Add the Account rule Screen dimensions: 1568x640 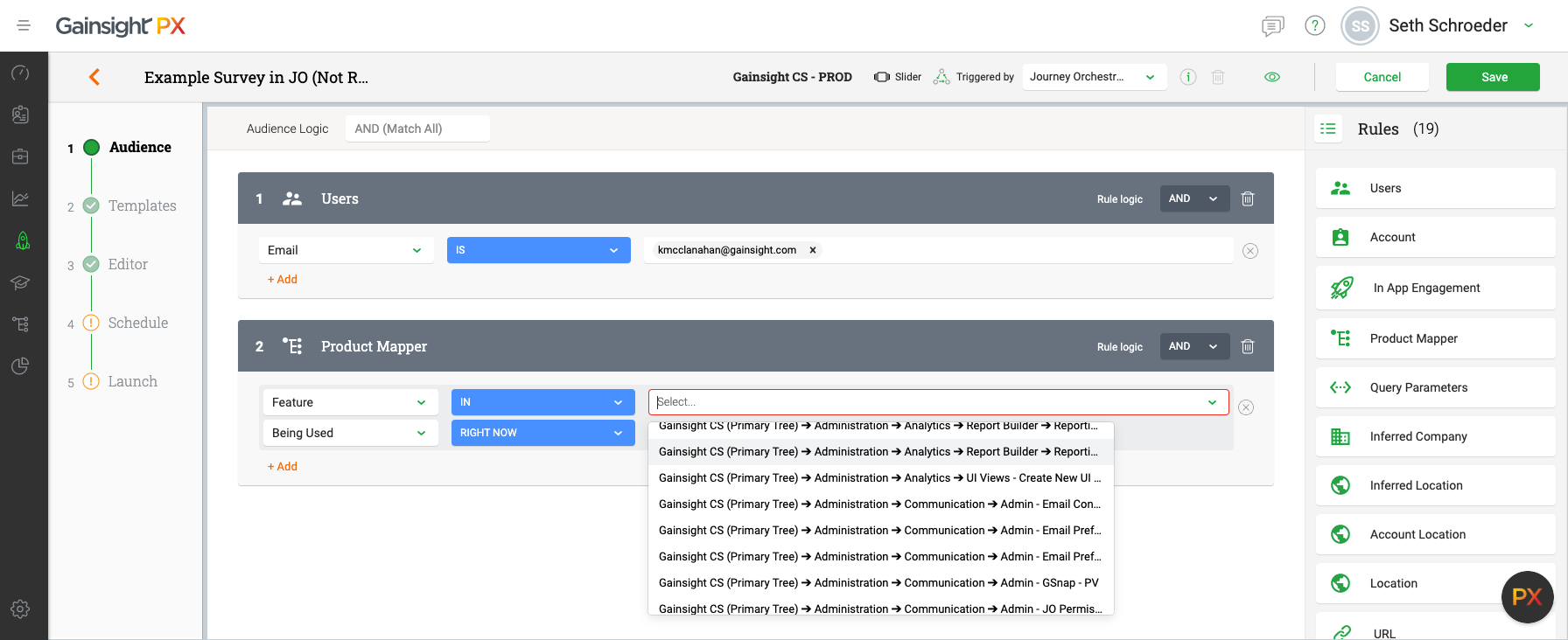[1435, 237]
